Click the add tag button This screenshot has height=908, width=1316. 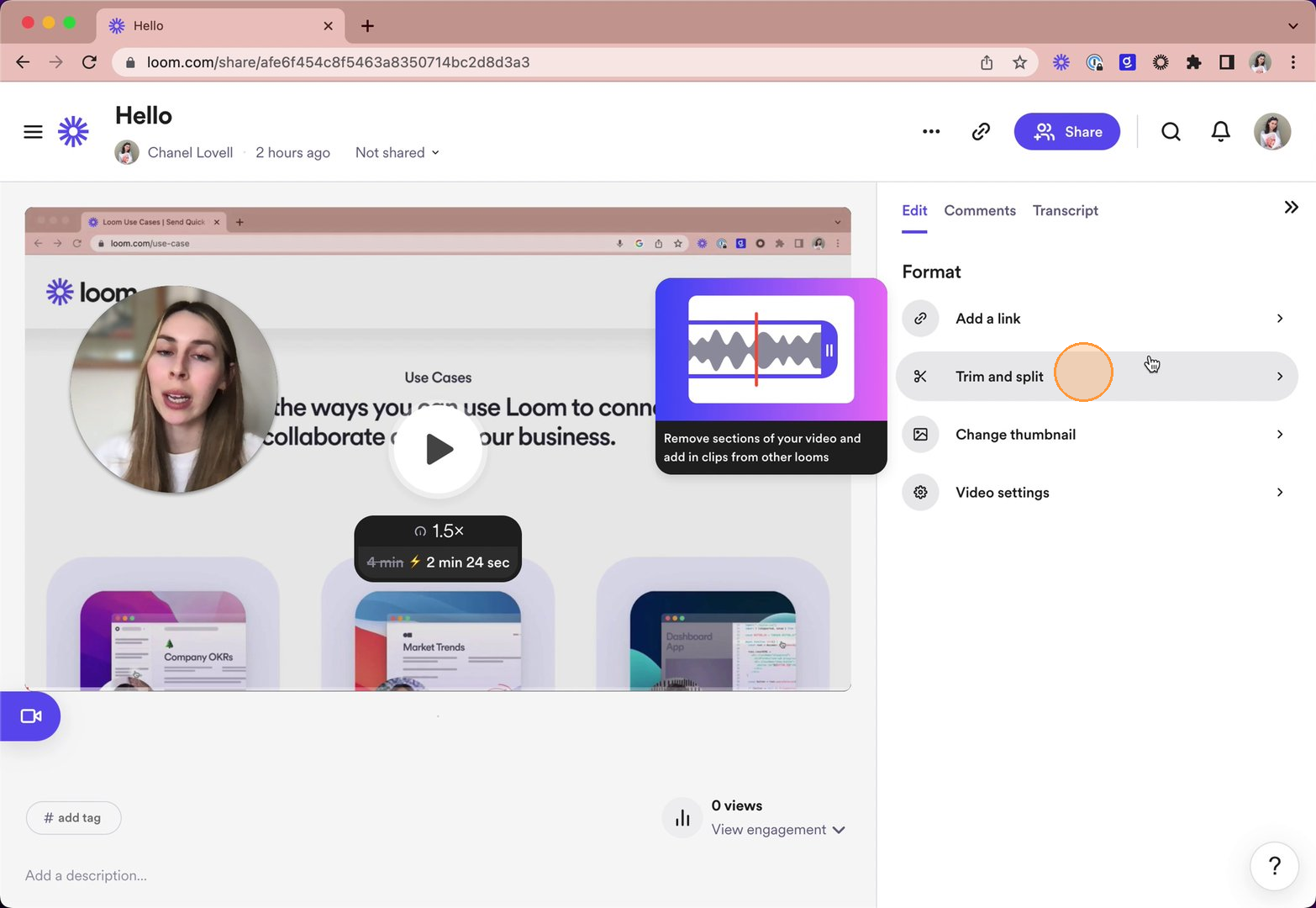point(73,818)
